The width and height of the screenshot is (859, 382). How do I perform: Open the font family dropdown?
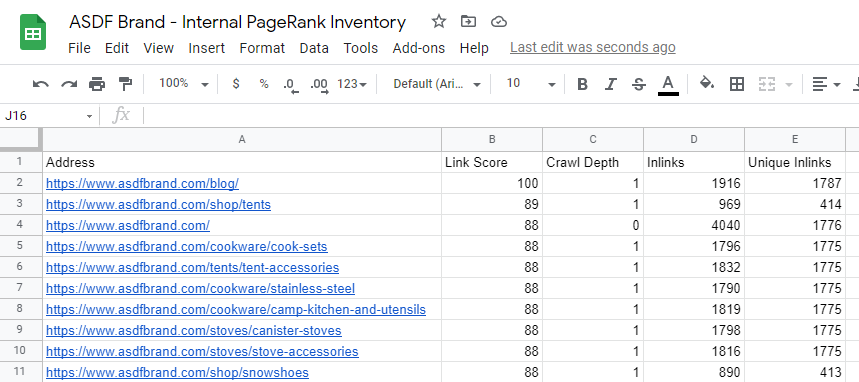[437, 84]
